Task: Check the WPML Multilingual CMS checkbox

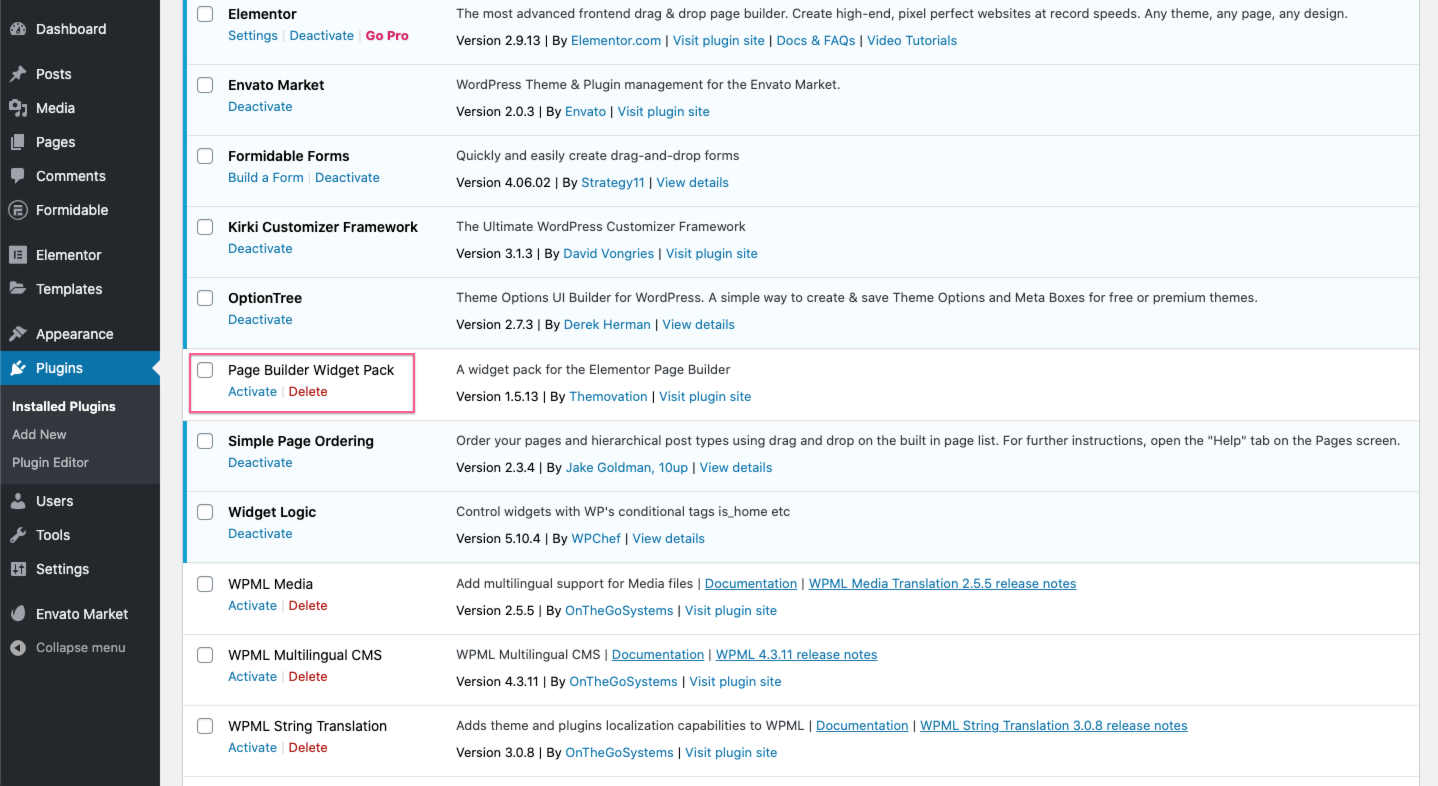Action: [205, 655]
